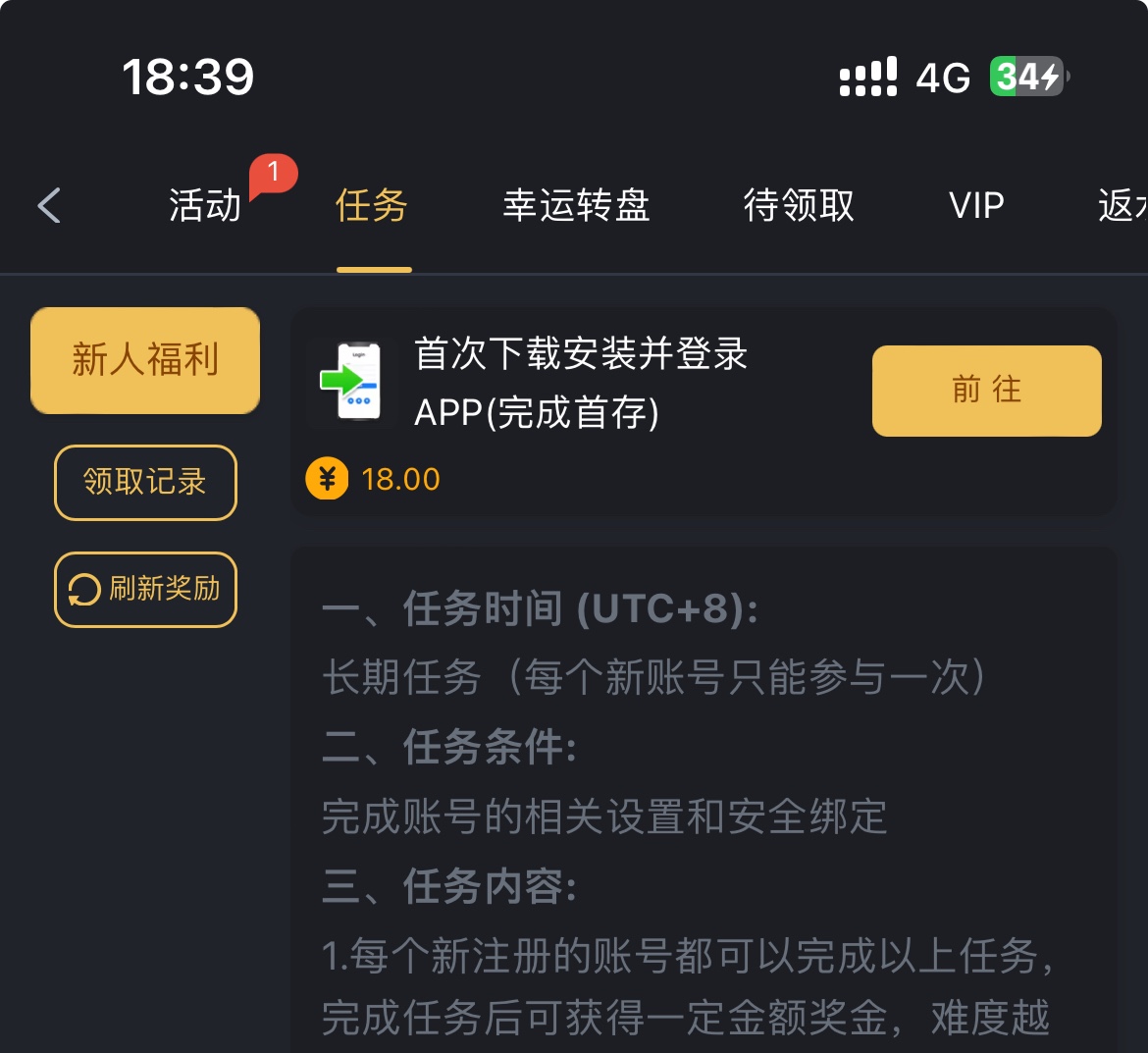Screen dimensions: 1148x1053
Task: Tap the refresh circular arrow icon
Action: (83, 590)
